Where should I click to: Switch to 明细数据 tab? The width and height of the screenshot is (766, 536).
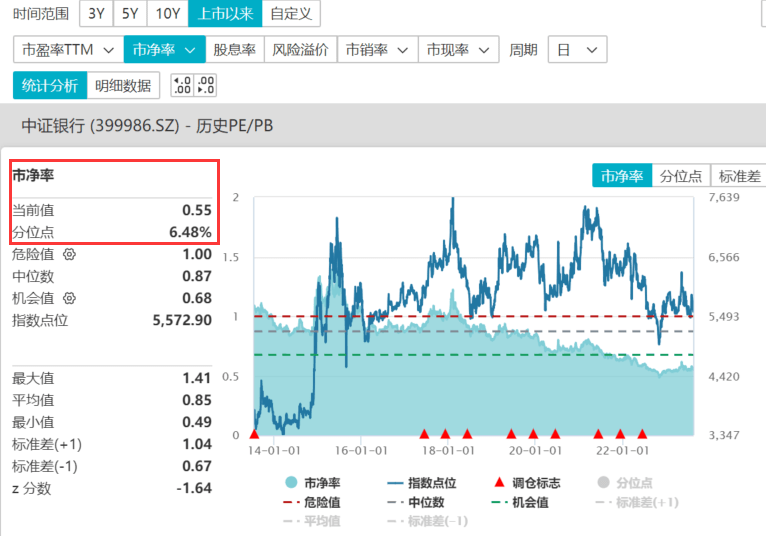click(x=123, y=85)
